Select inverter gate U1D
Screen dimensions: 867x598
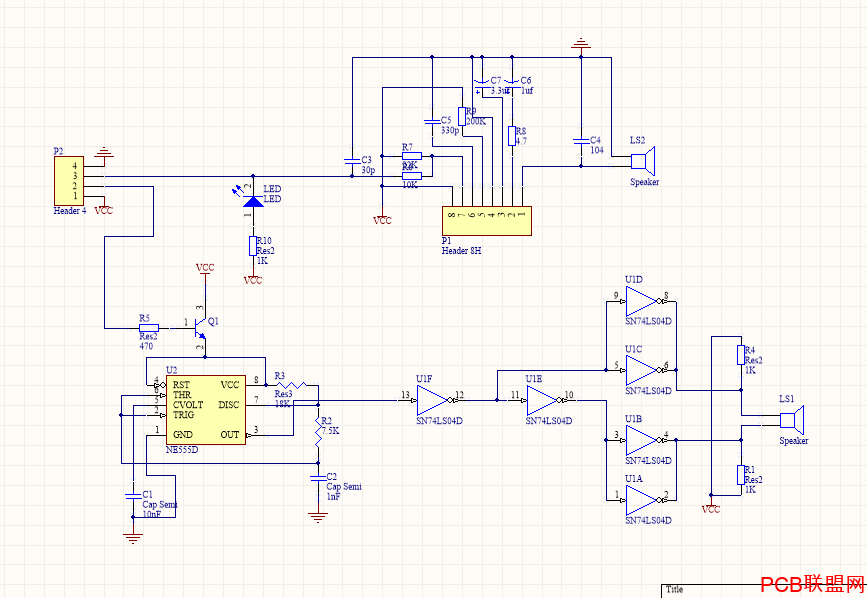pos(642,301)
